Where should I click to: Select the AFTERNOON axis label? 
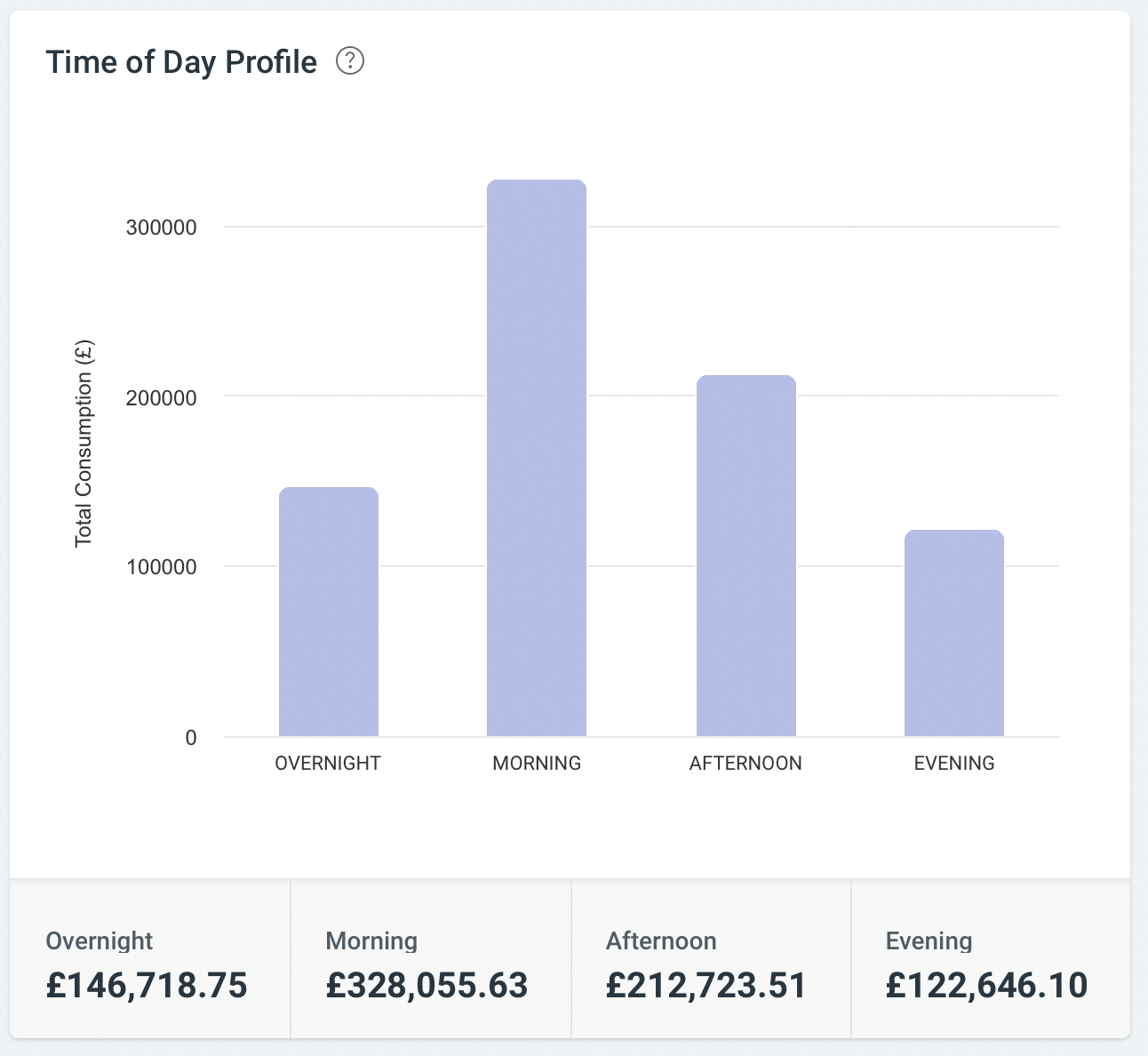(x=745, y=764)
